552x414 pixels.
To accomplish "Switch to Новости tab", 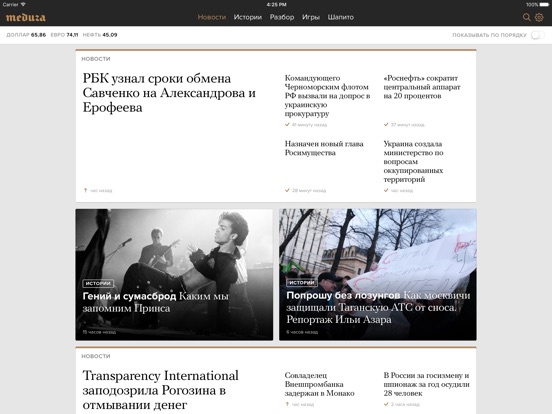I will tap(212, 17).
